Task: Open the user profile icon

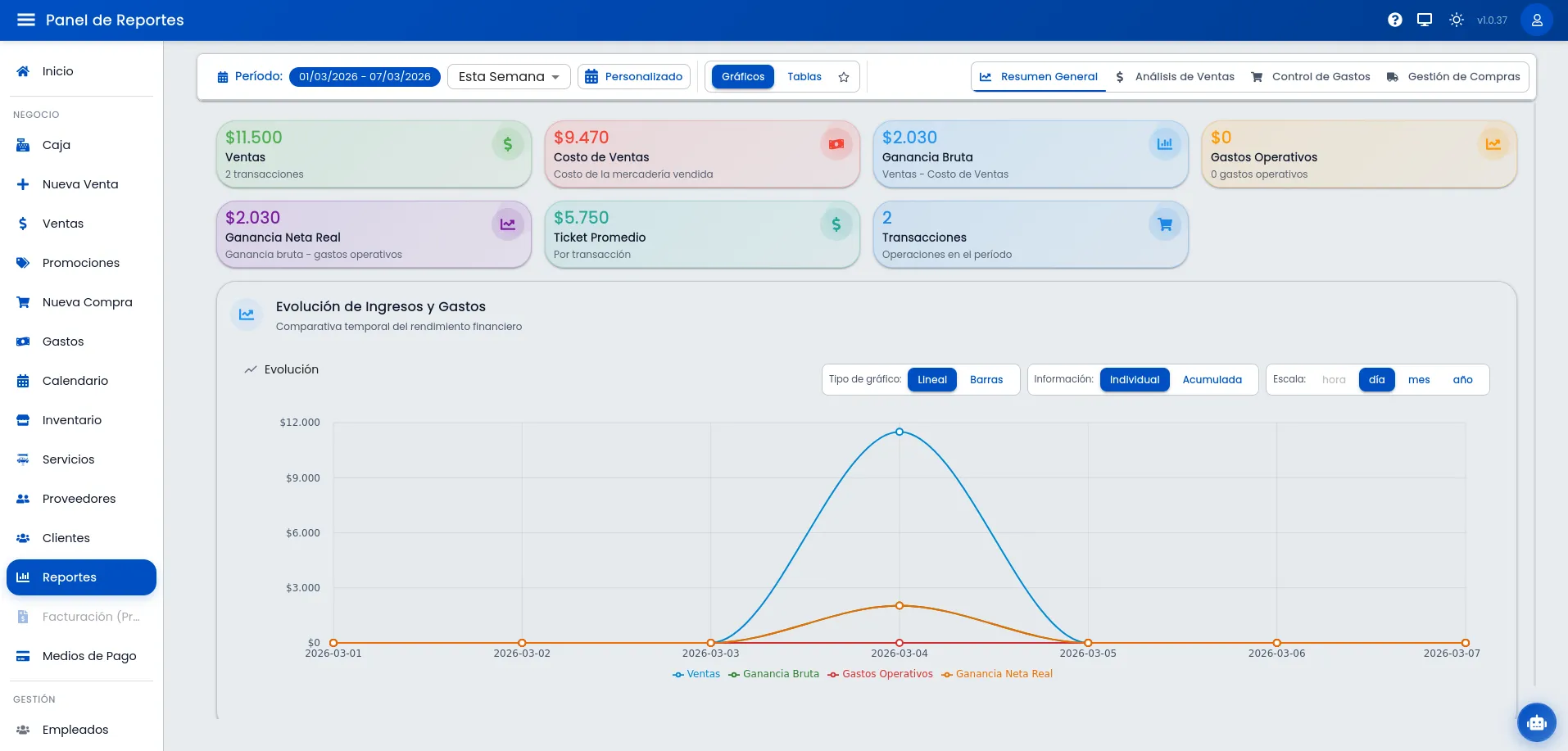Action: click(x=1536, y=20)
